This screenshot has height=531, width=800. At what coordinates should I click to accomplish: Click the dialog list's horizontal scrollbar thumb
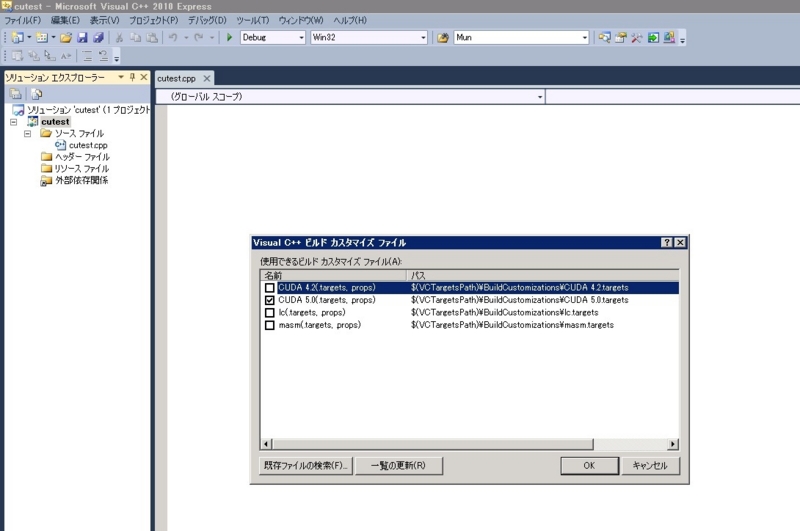click(433, 444)
